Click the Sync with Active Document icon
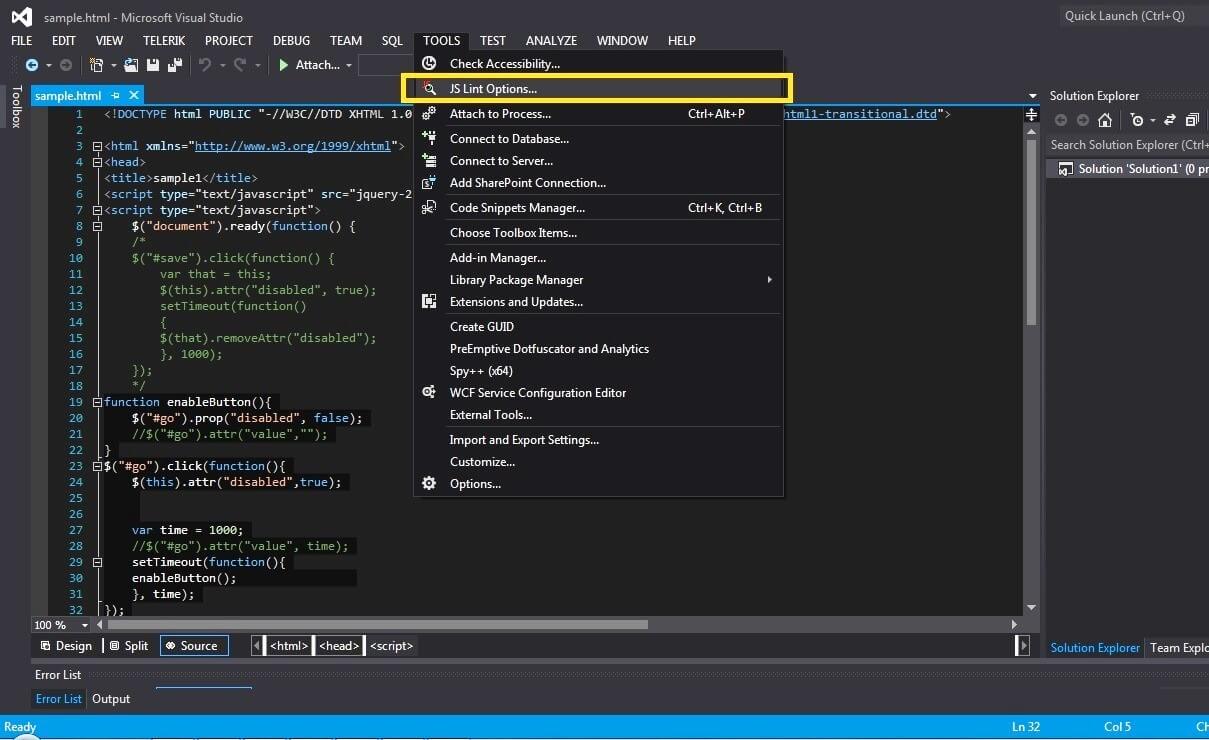Screen dimensions: 1209x740 (x=1169, y=120)
